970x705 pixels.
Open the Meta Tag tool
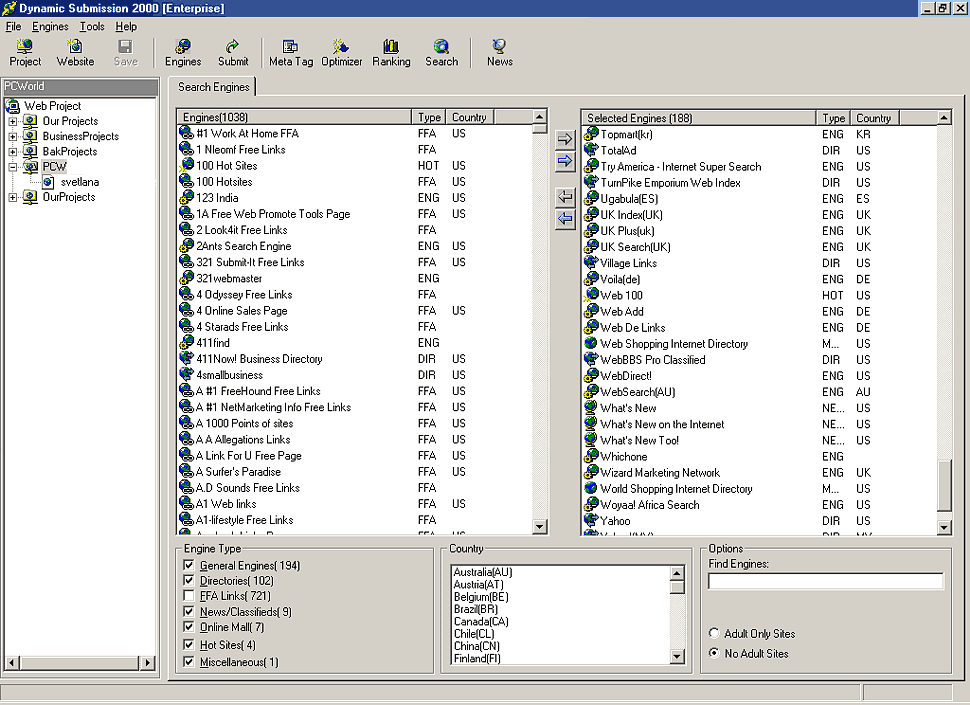tap(291, 53)
